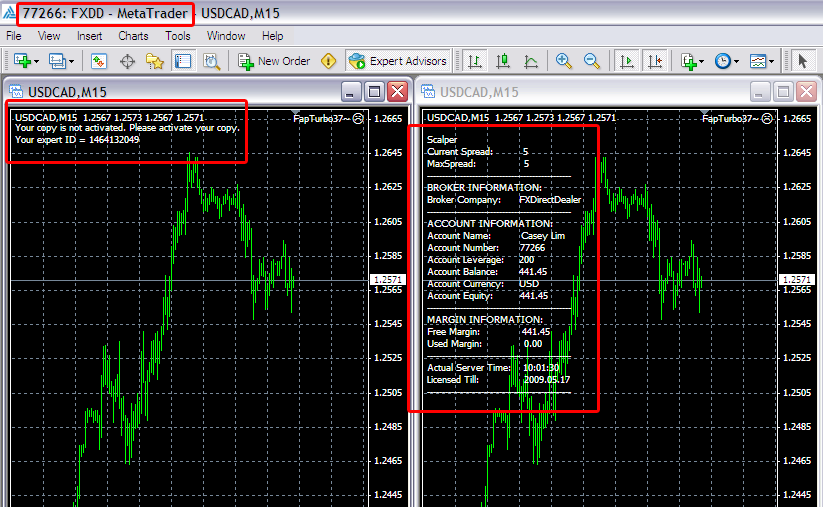Click the 'MARGIN INFORMATION:' heading
823x507 pixels.
point(484,320)
